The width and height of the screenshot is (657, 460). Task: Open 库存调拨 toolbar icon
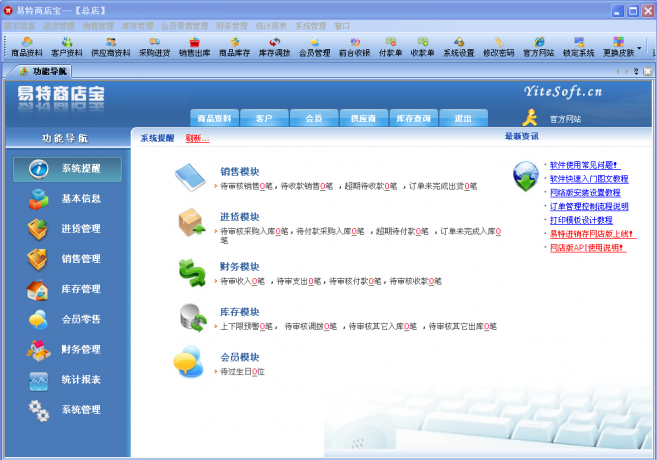point(274,47)
